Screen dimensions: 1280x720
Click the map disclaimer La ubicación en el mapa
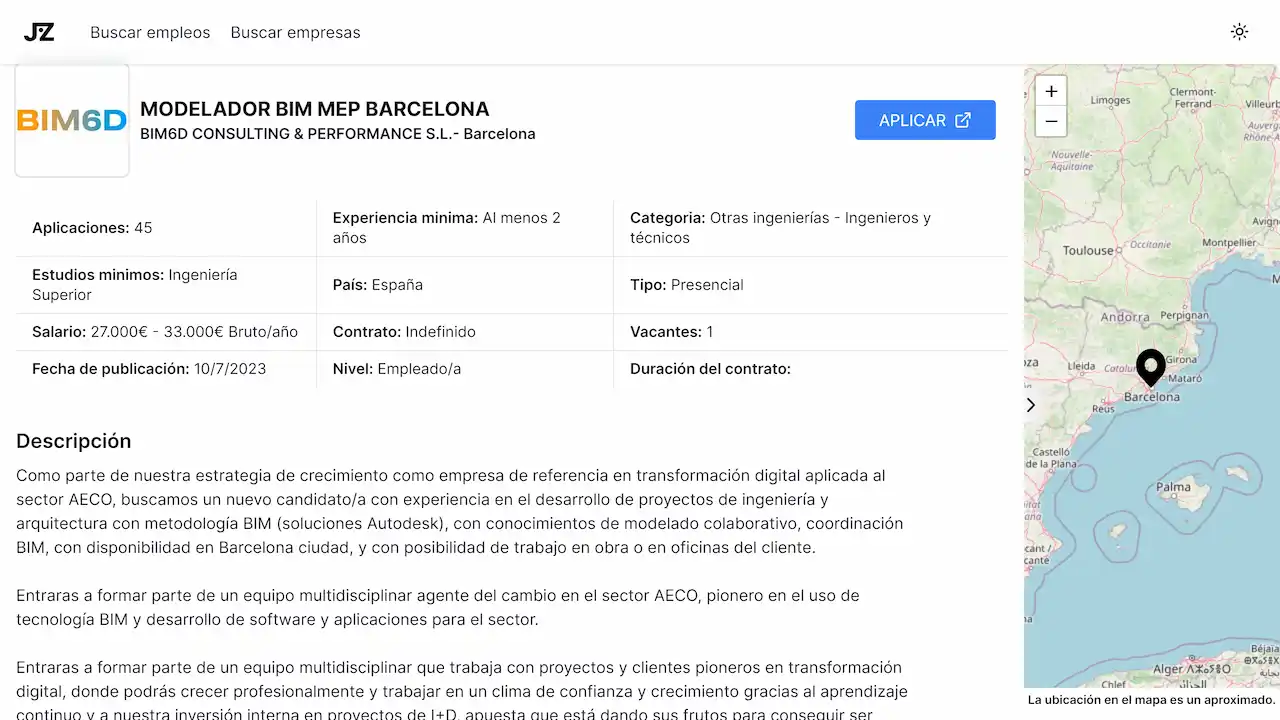tap(1151, 700)
